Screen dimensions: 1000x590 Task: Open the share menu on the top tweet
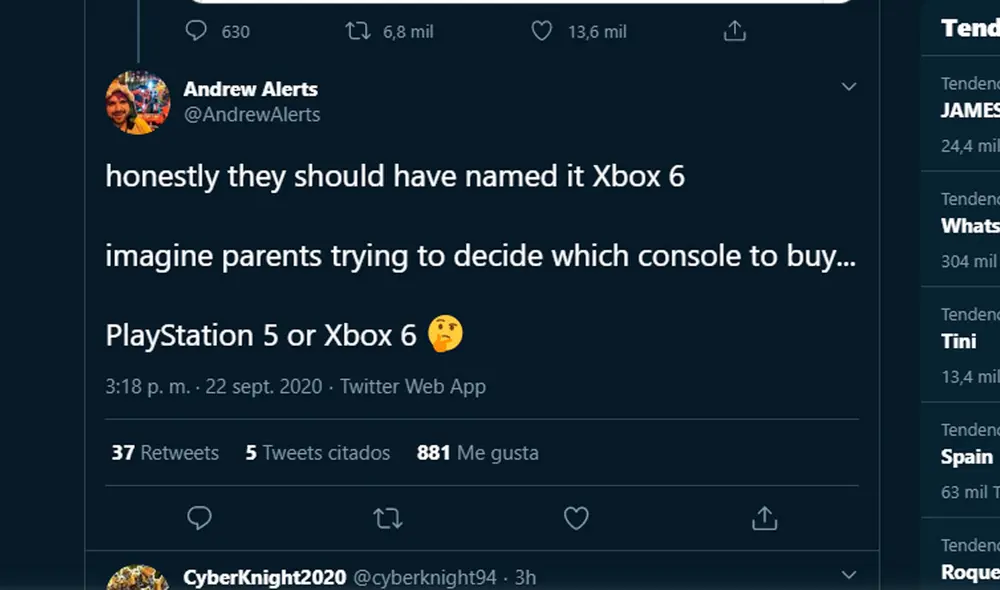coord(734,31)
